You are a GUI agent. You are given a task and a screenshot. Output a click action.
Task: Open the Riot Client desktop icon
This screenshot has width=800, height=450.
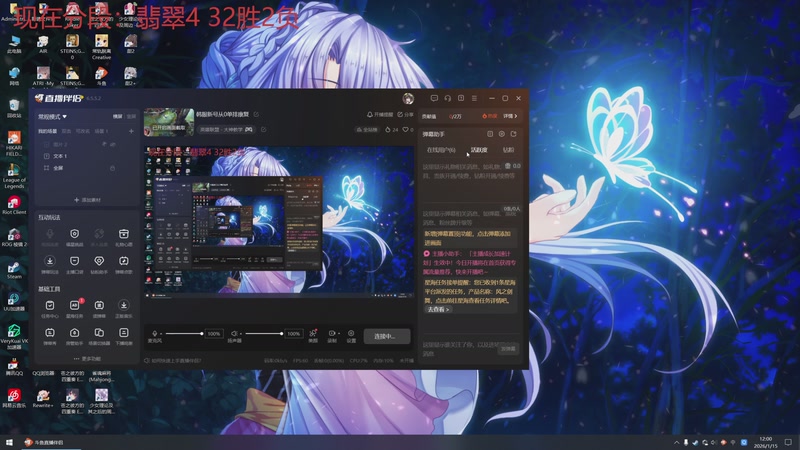tap(14, 203)
